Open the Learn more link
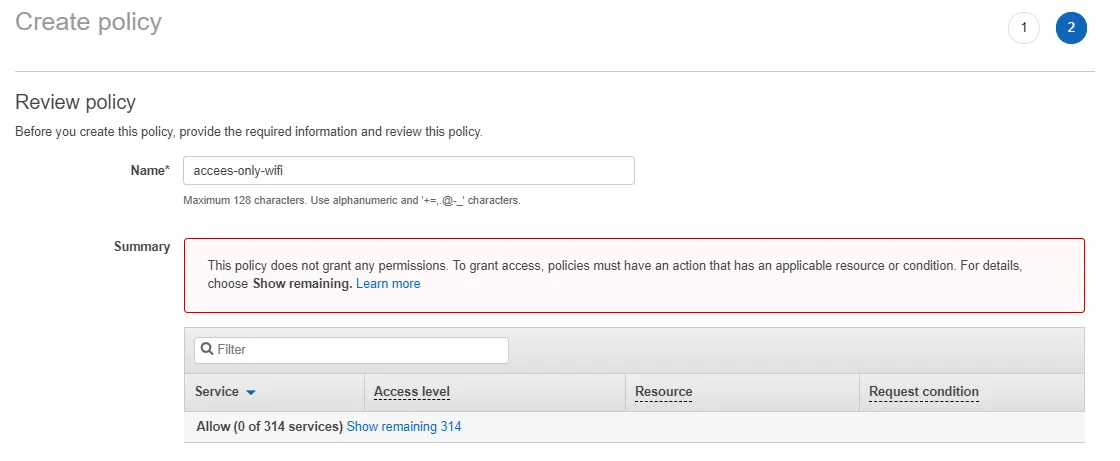The width and height of the screenshot is (1120, 461). click(388, 284)
